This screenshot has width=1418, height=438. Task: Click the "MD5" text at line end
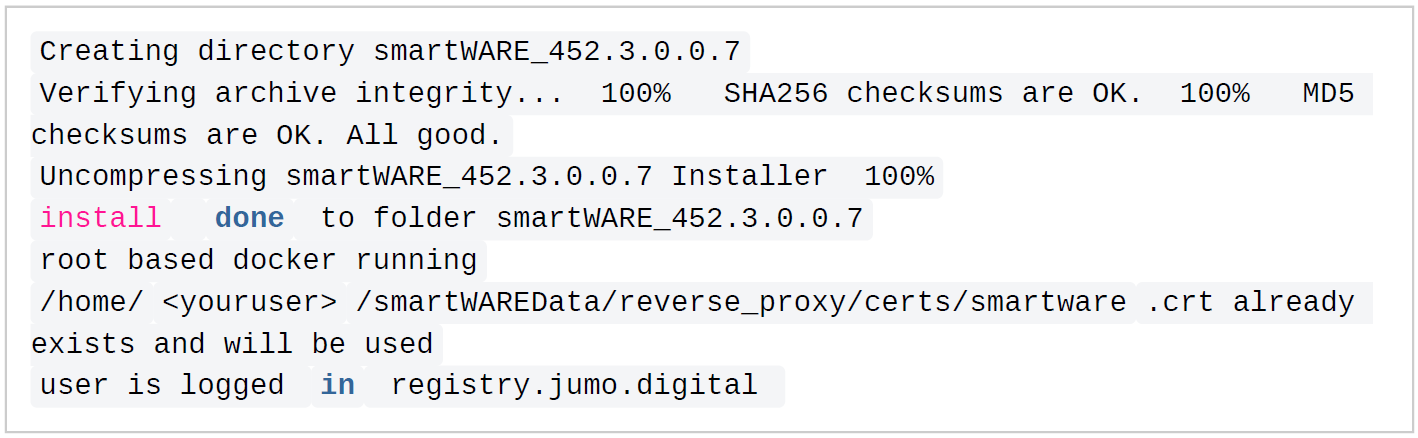pos(1327,93)
